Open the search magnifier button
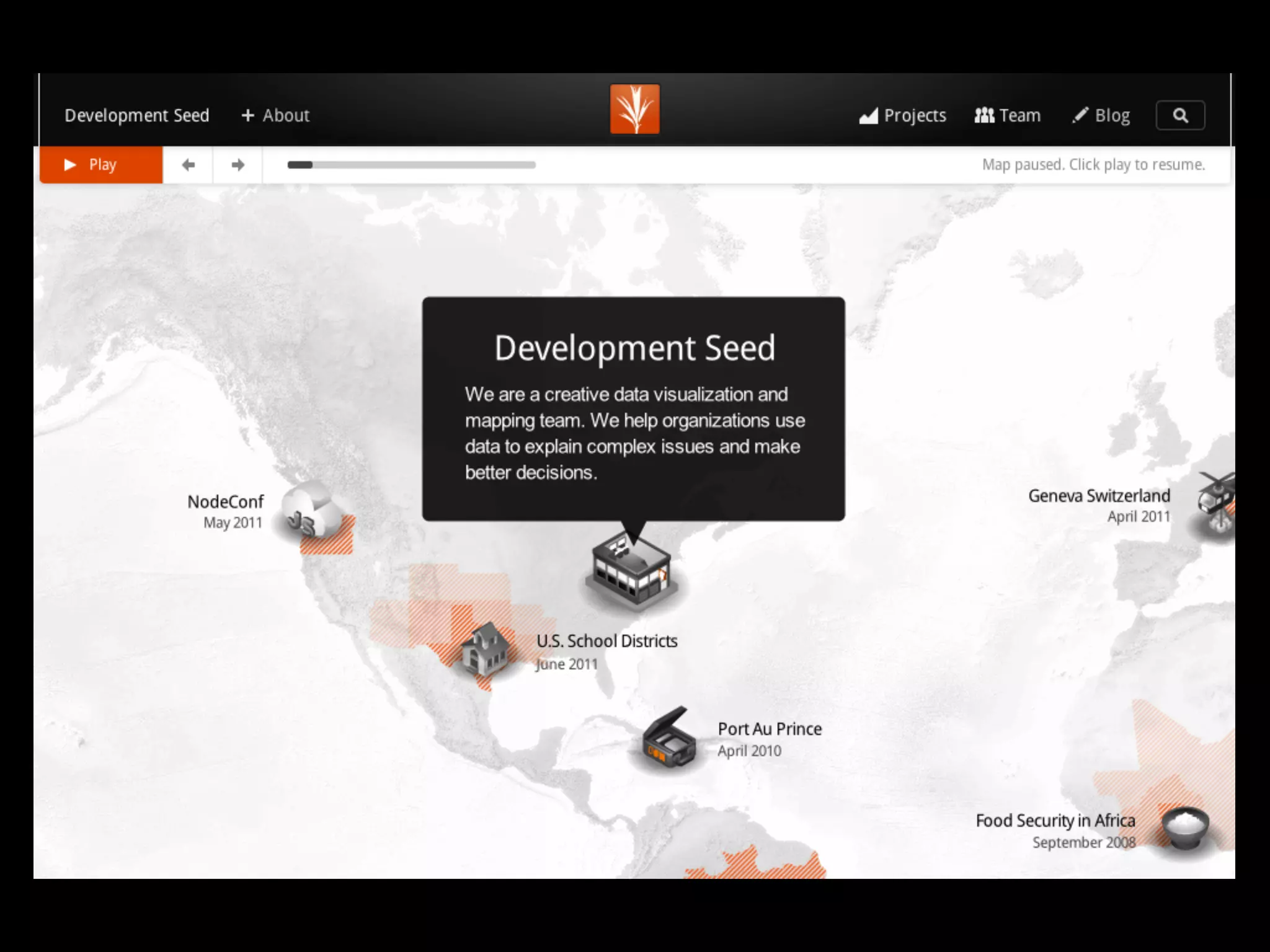The image size is (1270, 952). (1180, 115)
